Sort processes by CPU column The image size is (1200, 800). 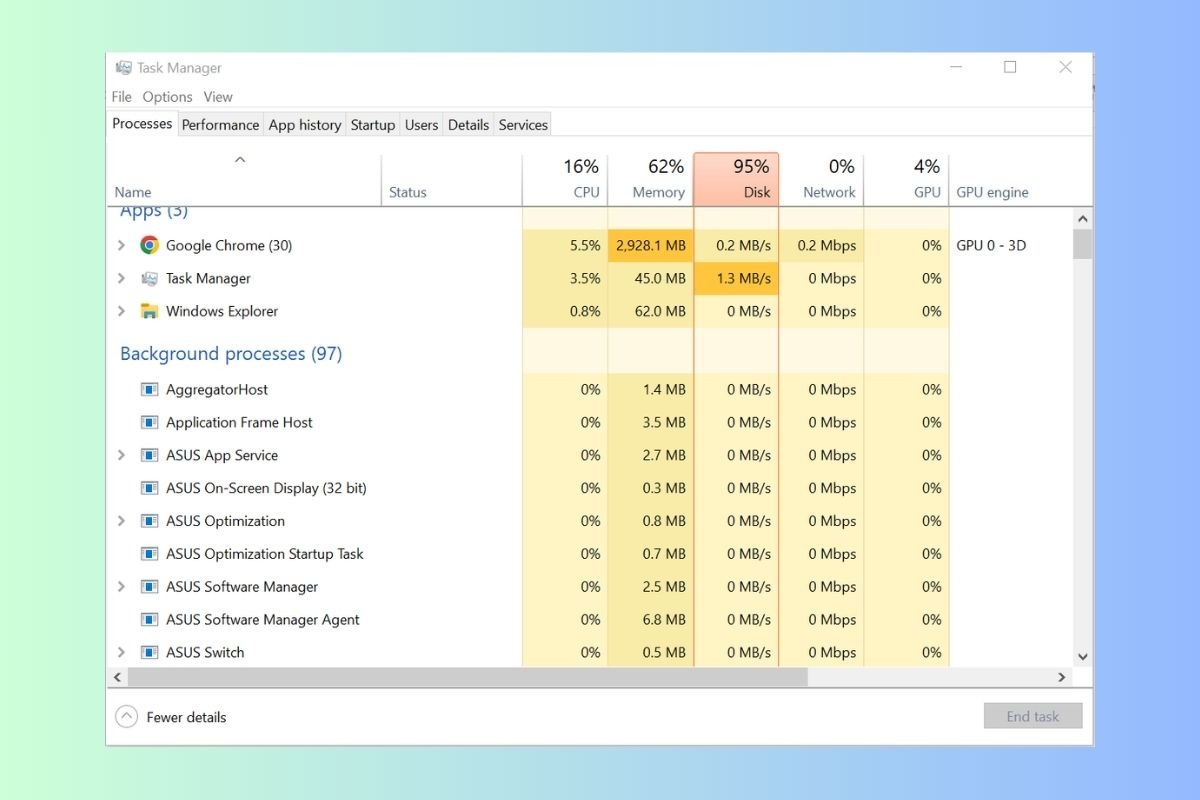pos(565,180)
